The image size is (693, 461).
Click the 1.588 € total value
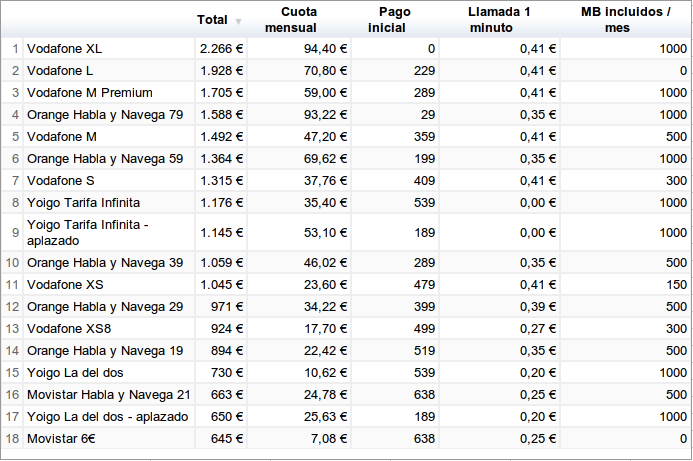[221, 115]
